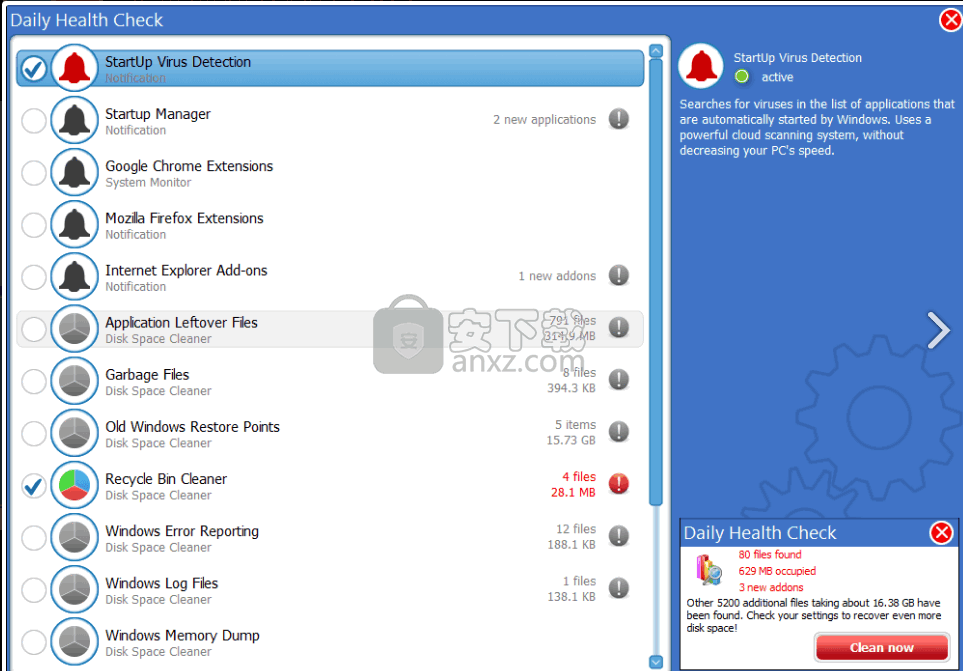963x671 pixels.
Task: Click the Windows Memory Dump pie icon
Action: click(x=74, y=642)
